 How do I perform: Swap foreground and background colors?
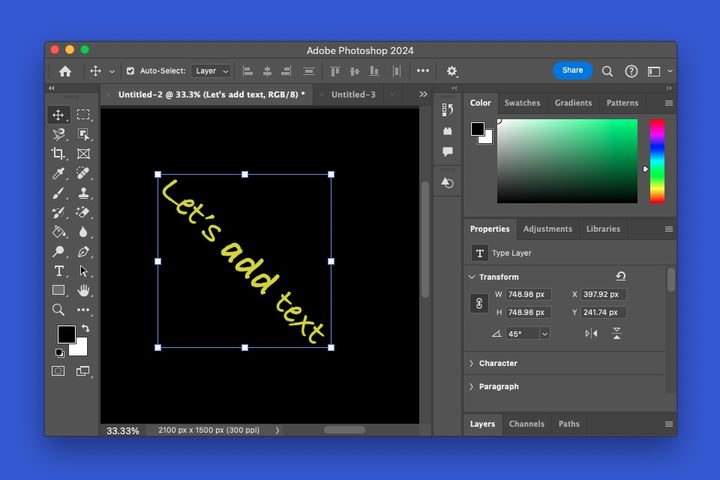click(85, 328)
